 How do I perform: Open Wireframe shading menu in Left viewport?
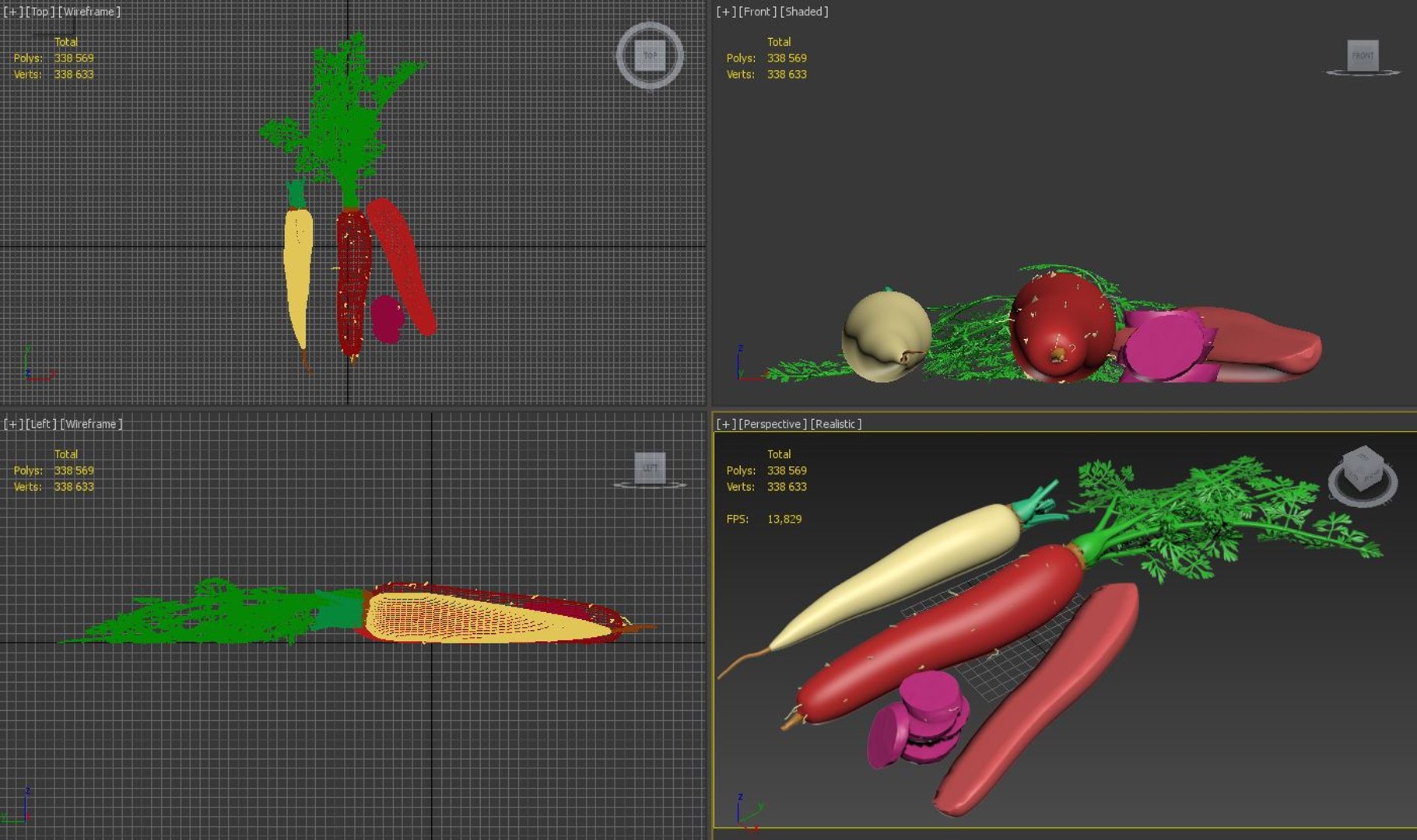pyautogui.click(x=92, y=424)
